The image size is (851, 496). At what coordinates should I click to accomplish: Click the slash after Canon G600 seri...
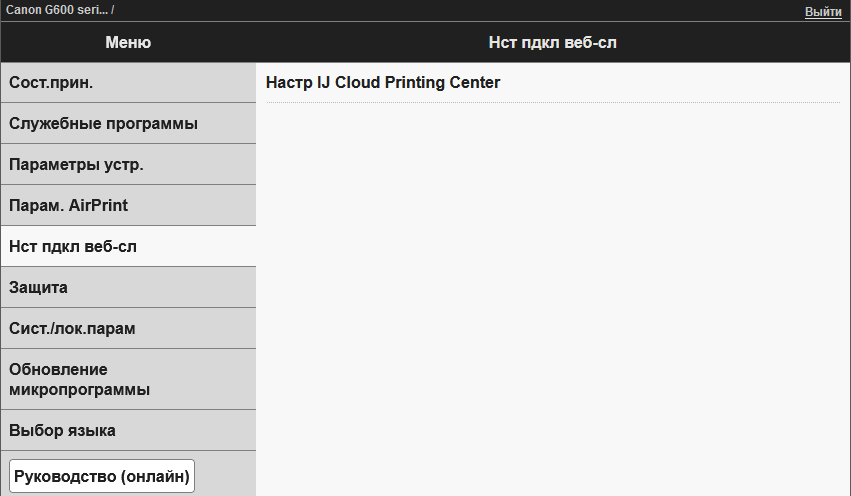click(x=113, y=9)
